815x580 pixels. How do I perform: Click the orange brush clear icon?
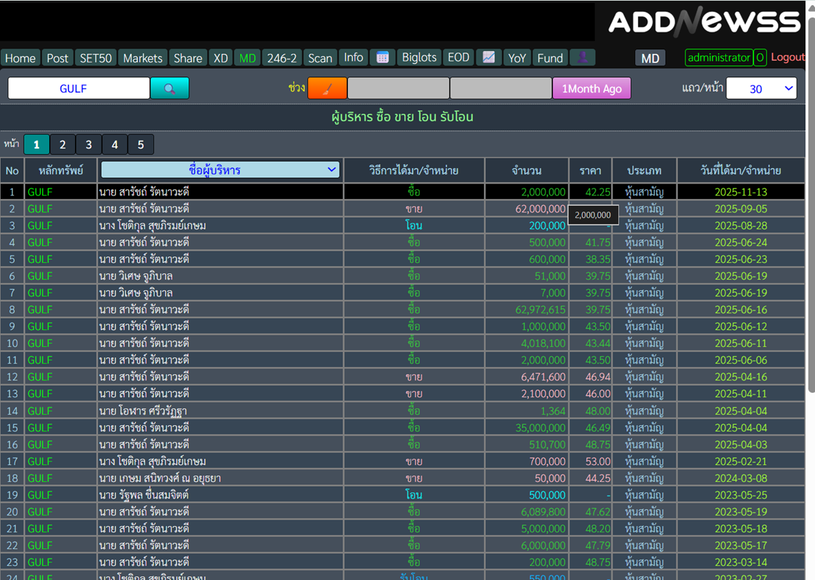(x=327, y=89)
